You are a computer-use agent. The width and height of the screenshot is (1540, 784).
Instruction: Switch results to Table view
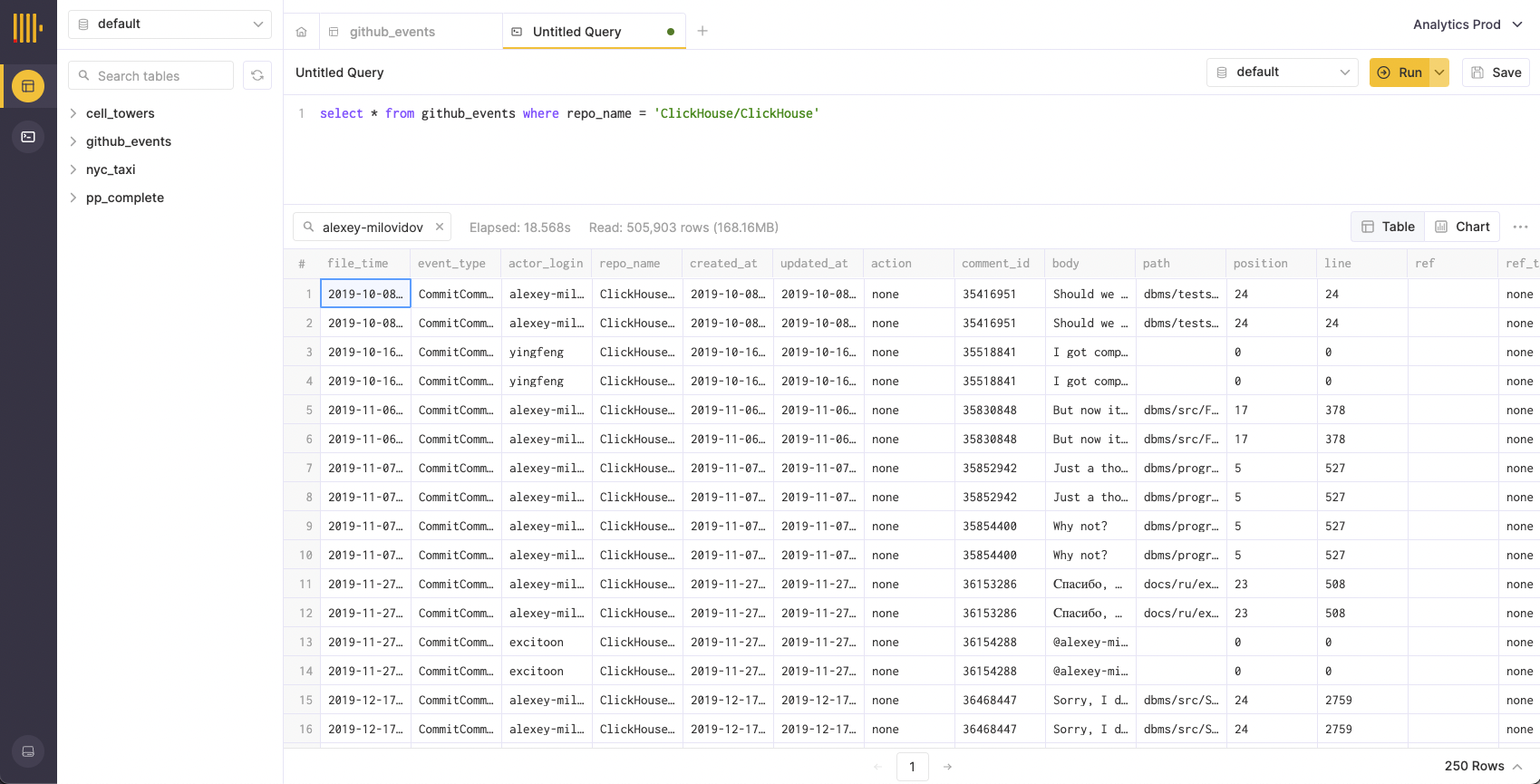[x=1388, y=227]
